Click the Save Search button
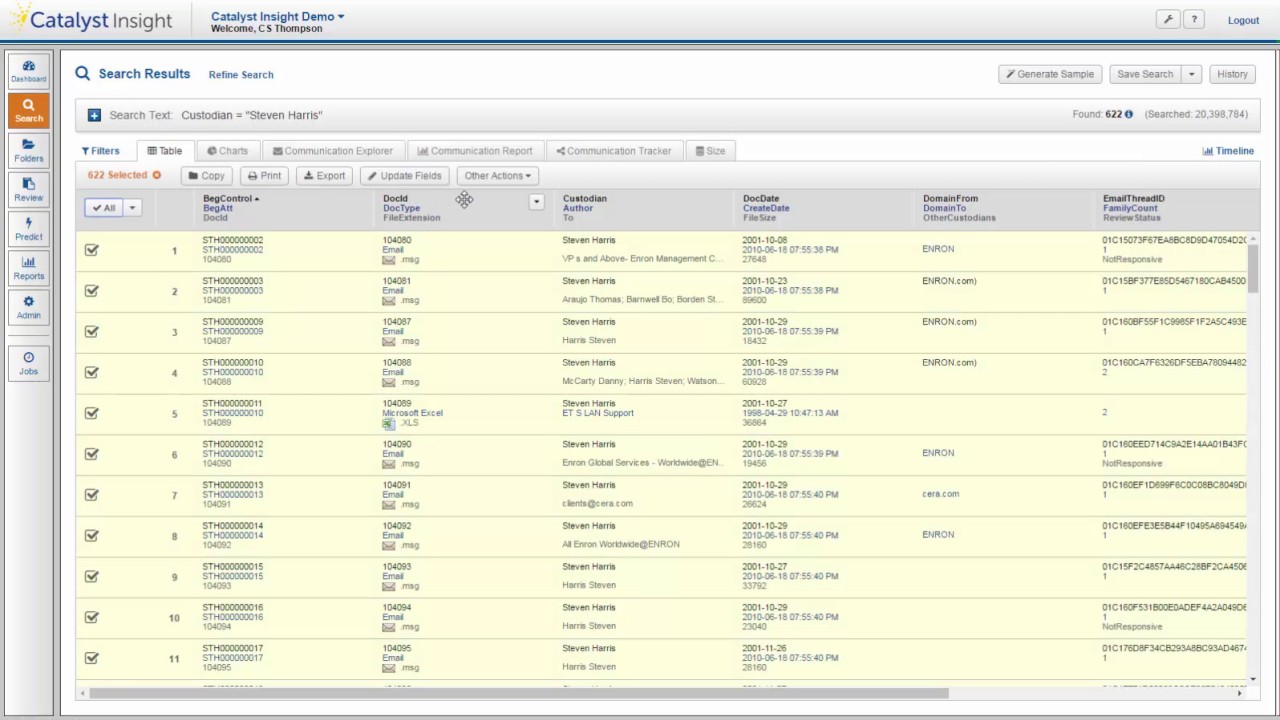This screenshot has height=720, width=1280. point(1145,74)
